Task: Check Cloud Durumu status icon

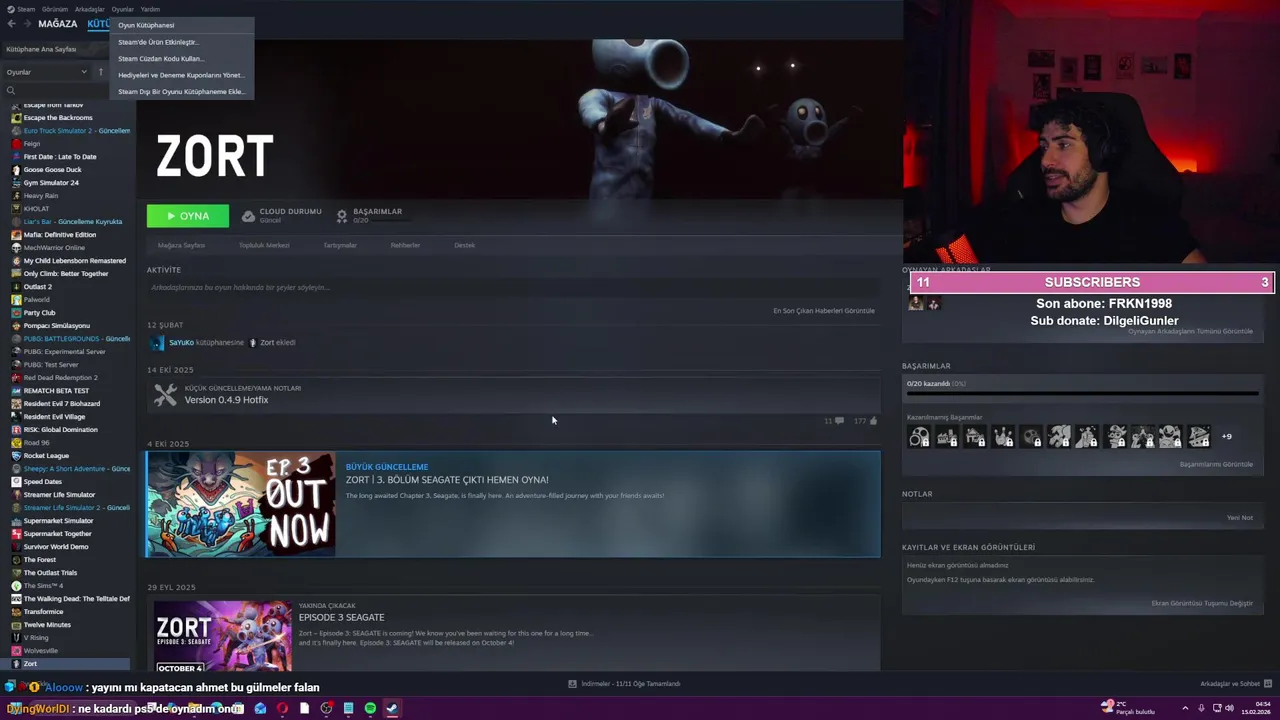Action: point(248,216)
